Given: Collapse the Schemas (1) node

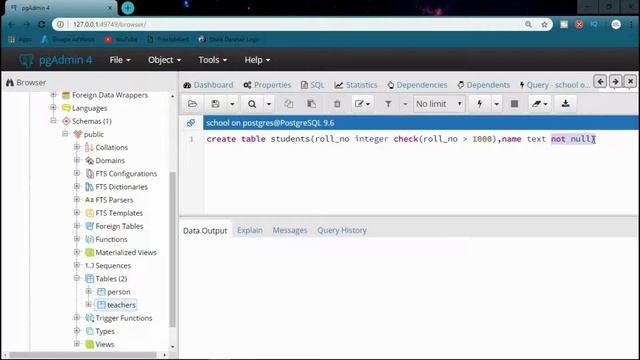Looking at the screenshot, I should (53, 121).
